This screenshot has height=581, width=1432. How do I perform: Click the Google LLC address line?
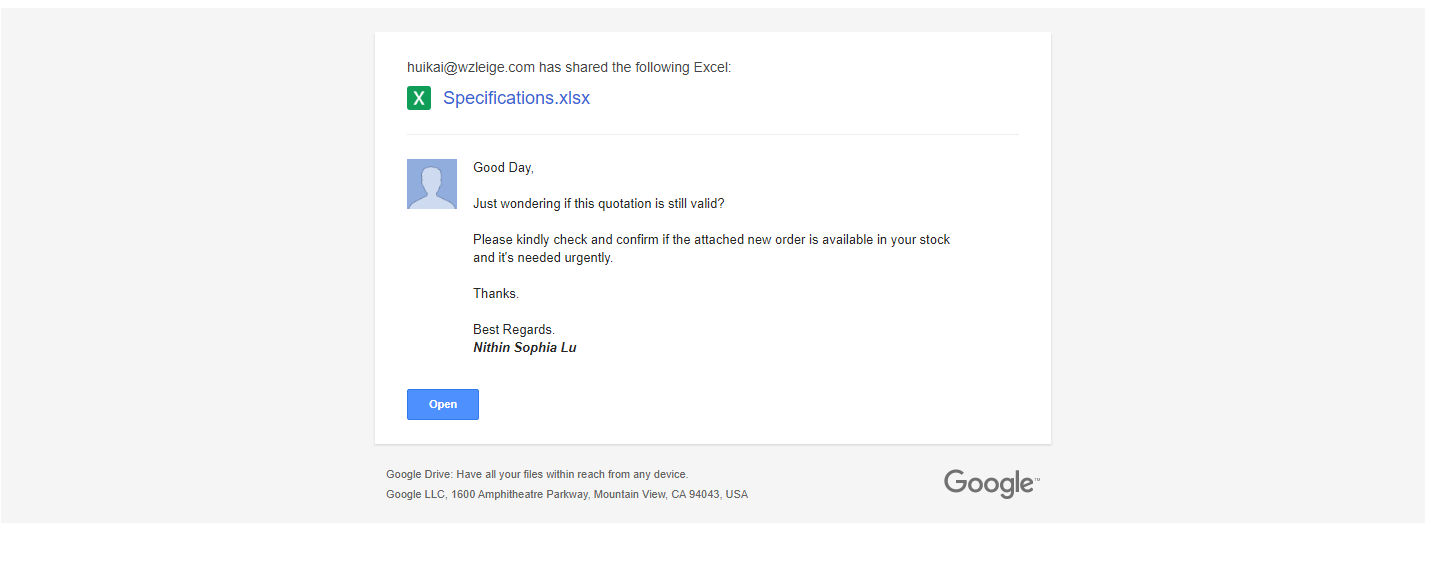point(566,495)
